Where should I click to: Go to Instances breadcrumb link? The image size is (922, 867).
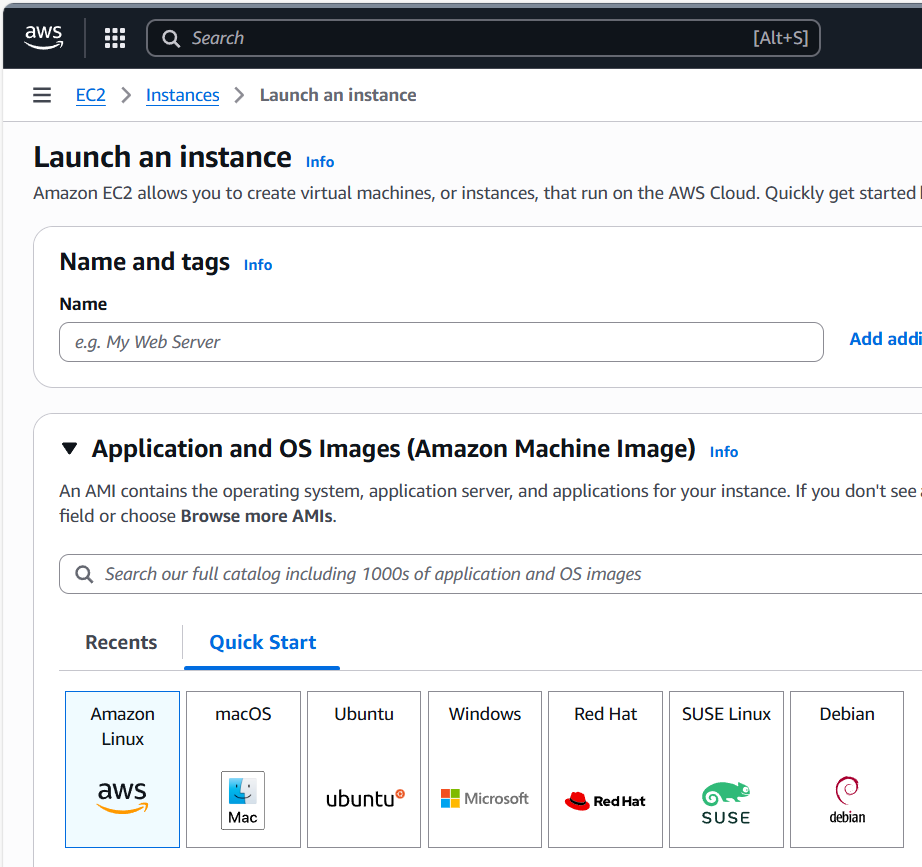(182, 95)
